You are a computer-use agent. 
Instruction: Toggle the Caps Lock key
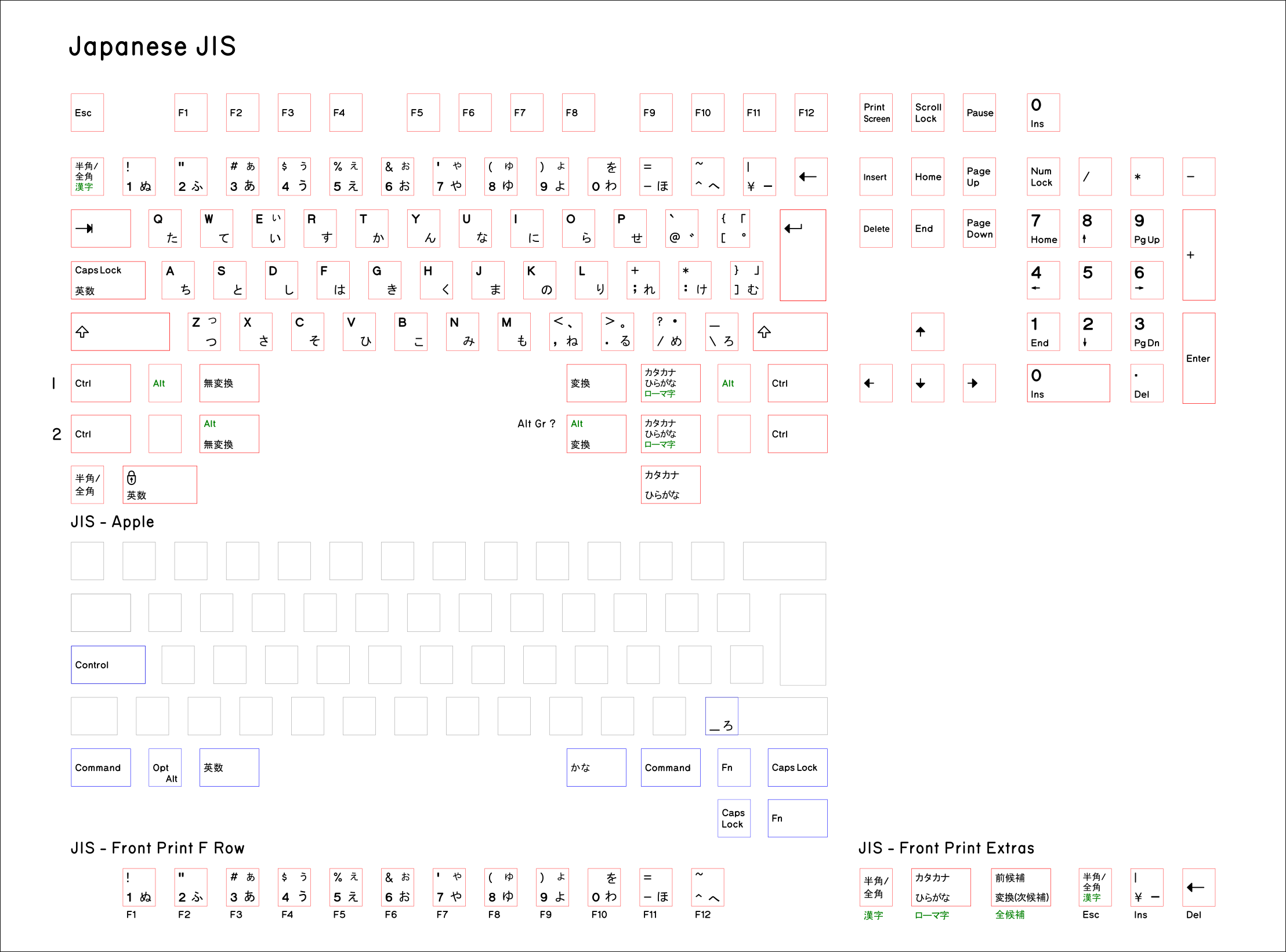point(108,280)
